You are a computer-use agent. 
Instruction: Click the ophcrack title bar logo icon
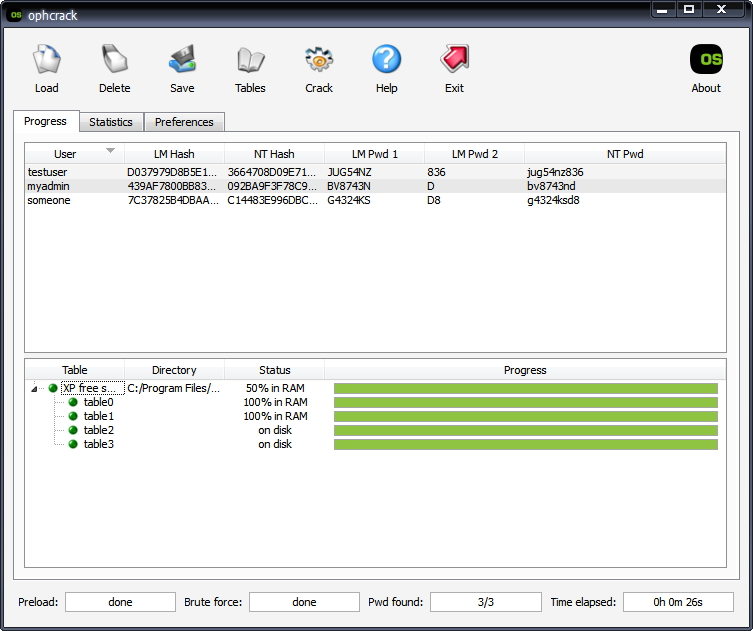pyautogui.click(x=16, y=15)
